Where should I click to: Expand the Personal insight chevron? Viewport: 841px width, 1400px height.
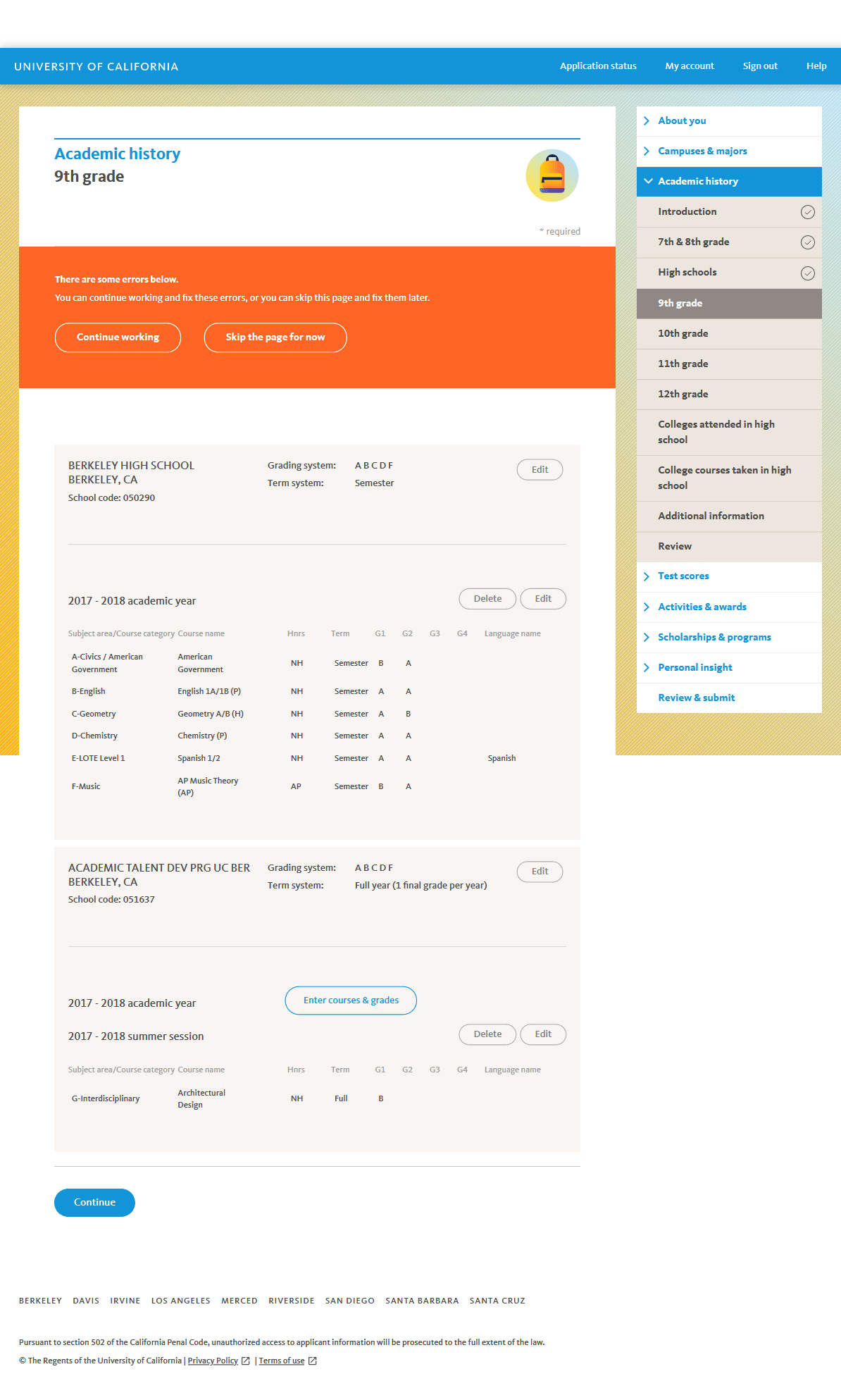coord(647,667)
